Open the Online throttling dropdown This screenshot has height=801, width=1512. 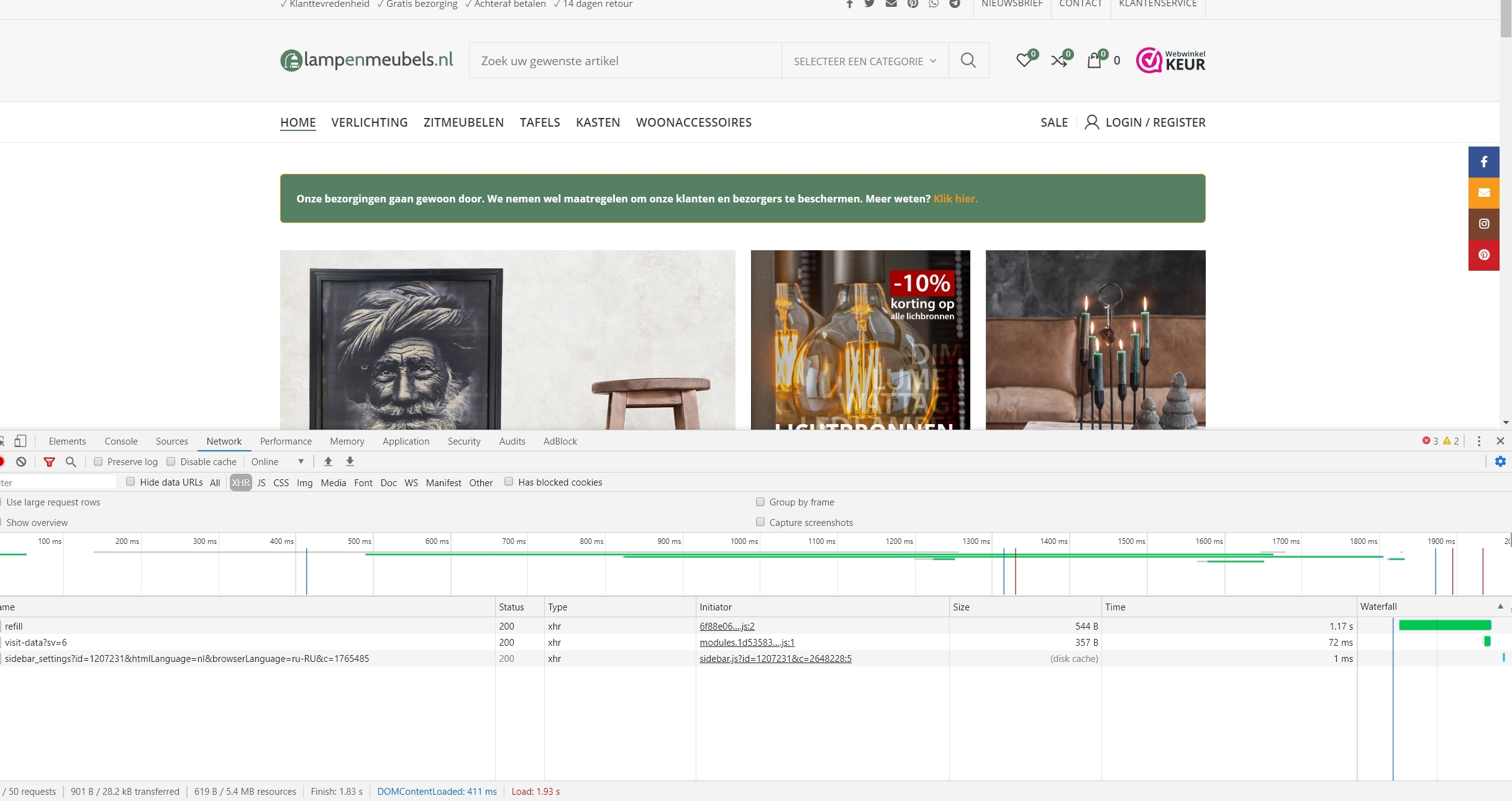coord(277,461)
